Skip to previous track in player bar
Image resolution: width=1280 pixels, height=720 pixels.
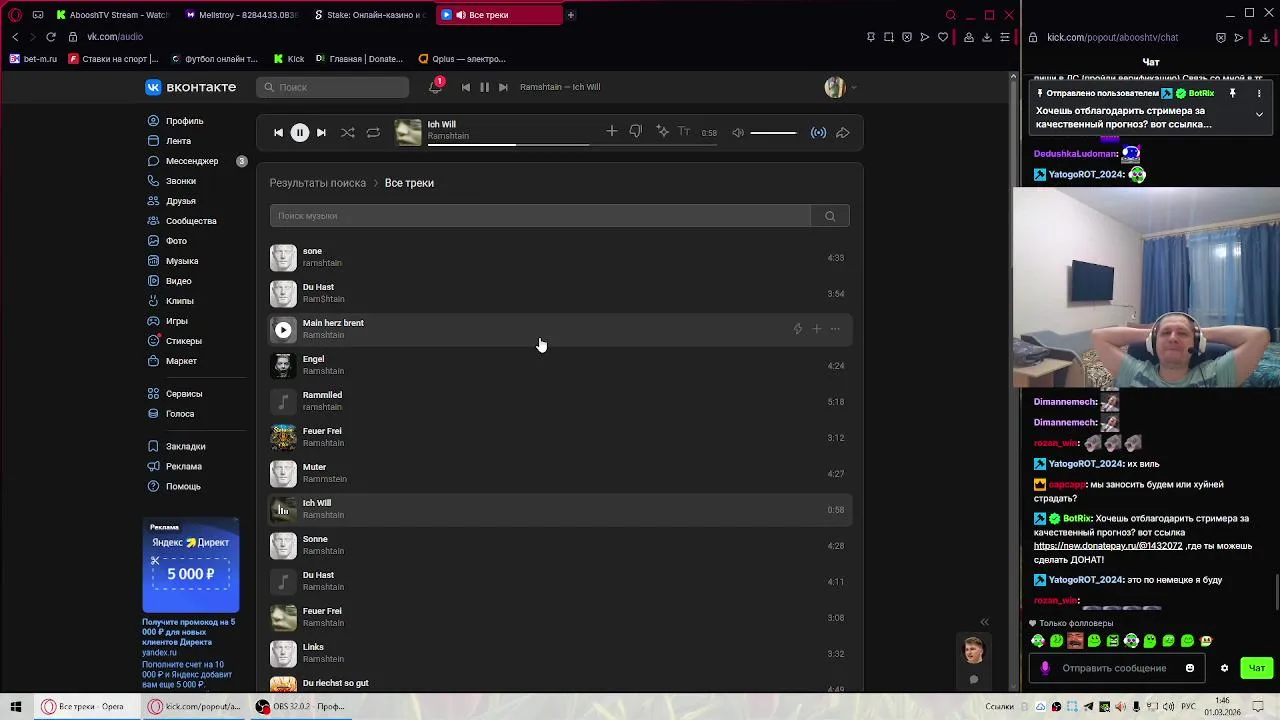[x=278, y=132]
